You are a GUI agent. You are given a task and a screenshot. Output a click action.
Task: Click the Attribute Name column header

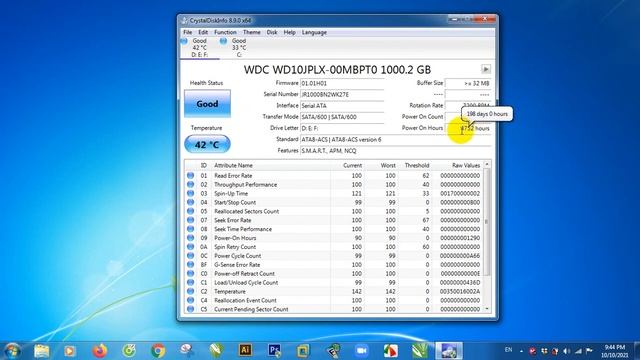(x=271, y=165)
